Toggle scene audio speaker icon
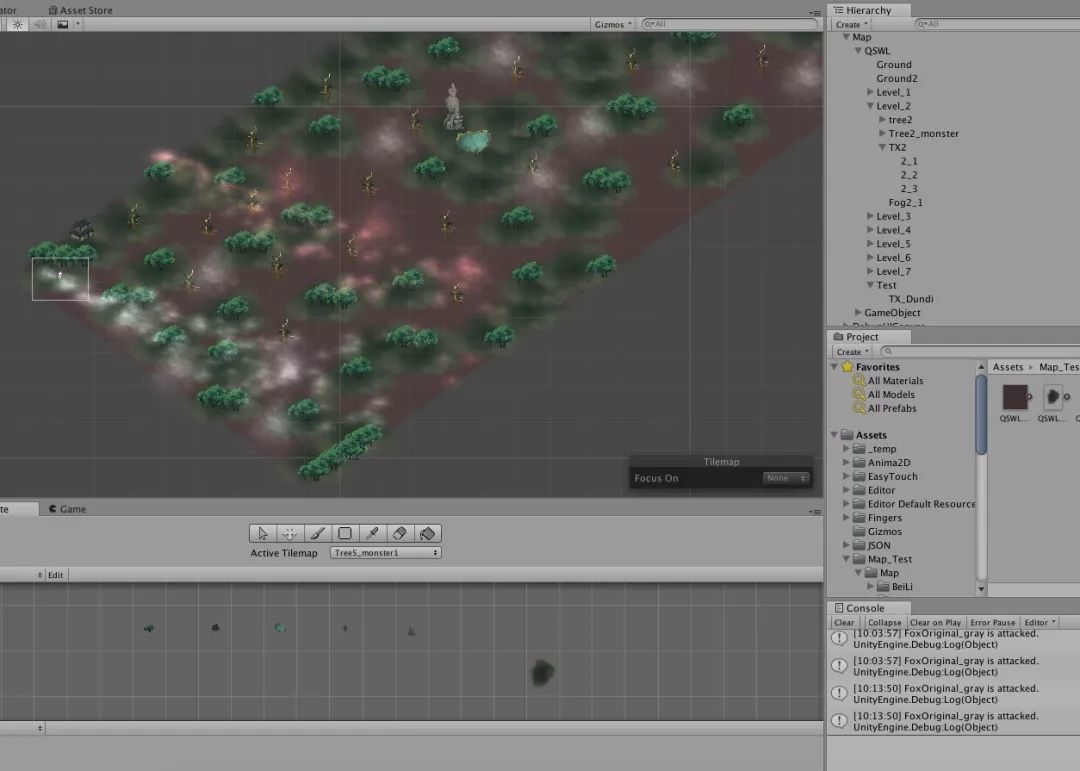The width and height of the screenshot is (1080, 771). tap(40, 24)
